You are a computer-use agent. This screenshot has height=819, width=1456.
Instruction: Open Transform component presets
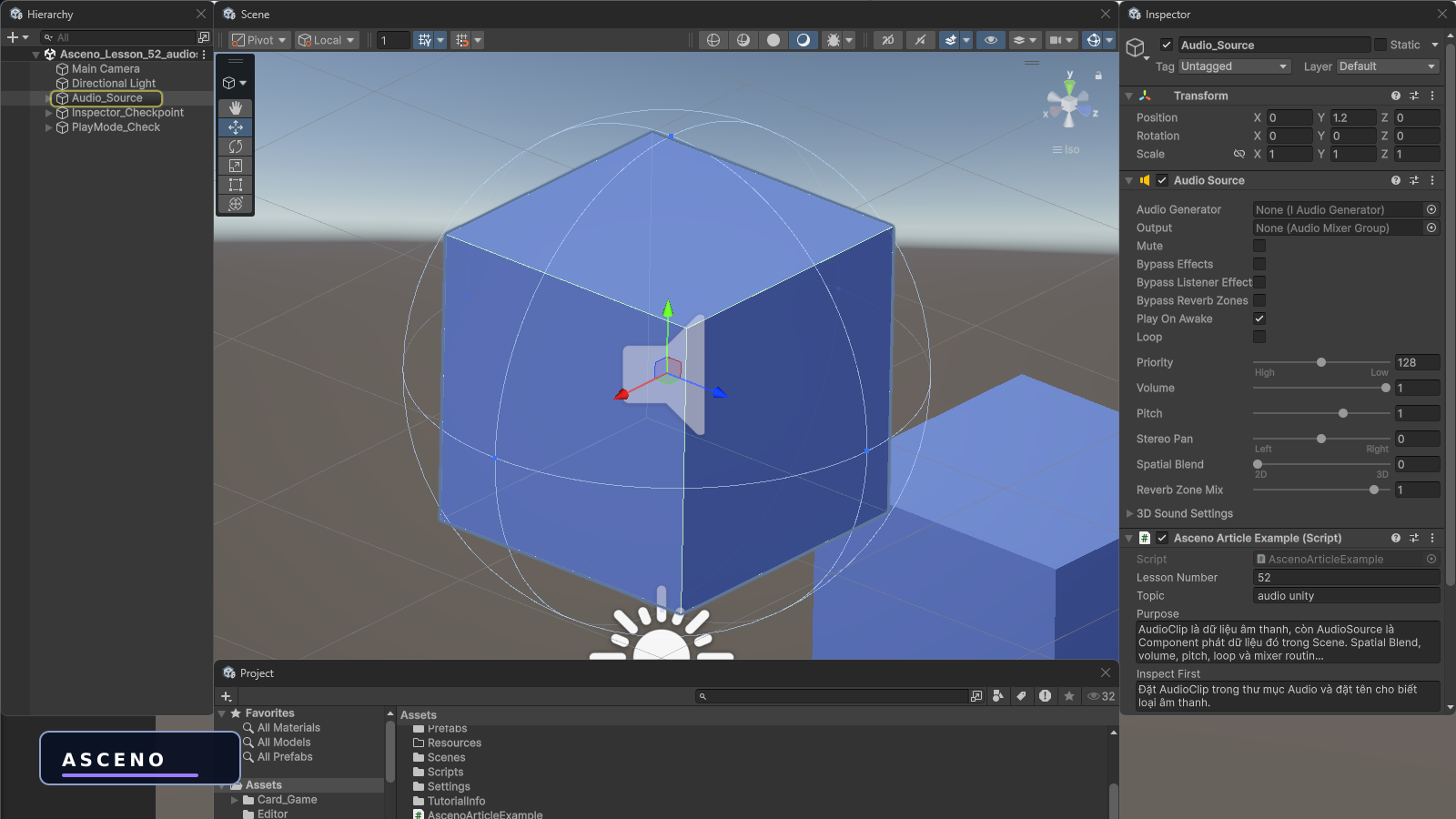(x=1414, y=96)
